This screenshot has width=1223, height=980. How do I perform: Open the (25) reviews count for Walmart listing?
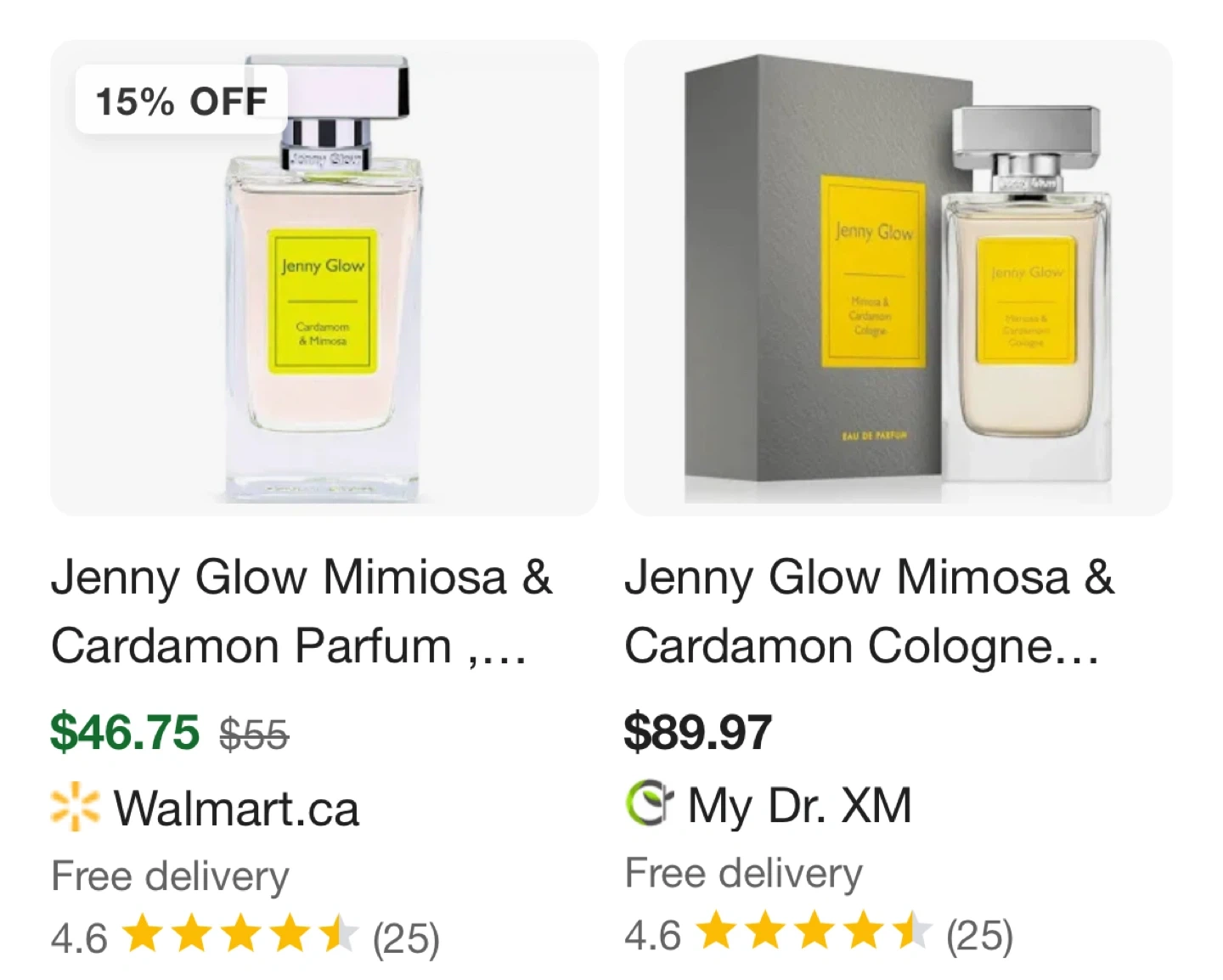point(406,938)
